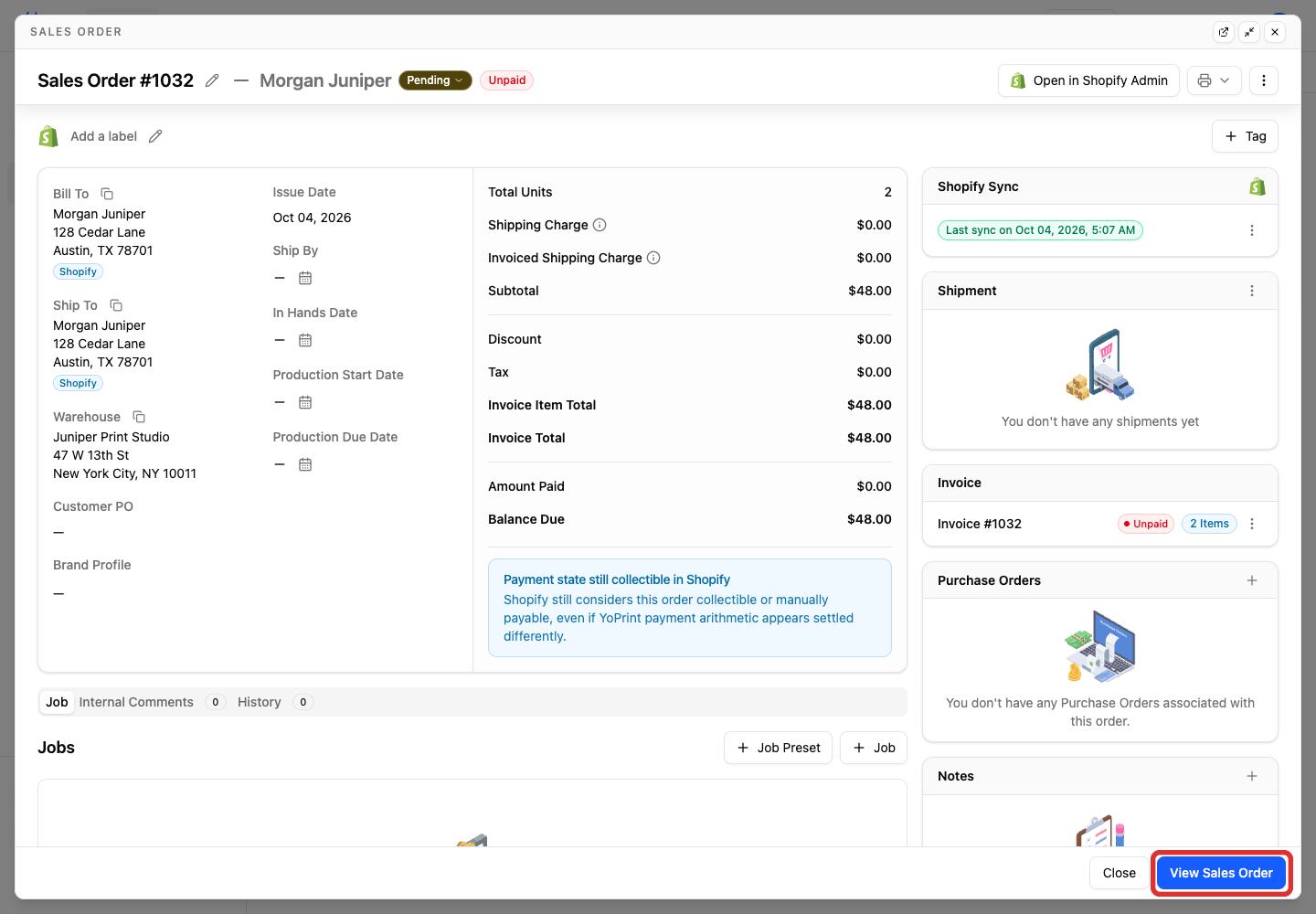This screenshot has height=914, width=1316.
Task: Click the Close button
Action: click(x=1120, y=873)
